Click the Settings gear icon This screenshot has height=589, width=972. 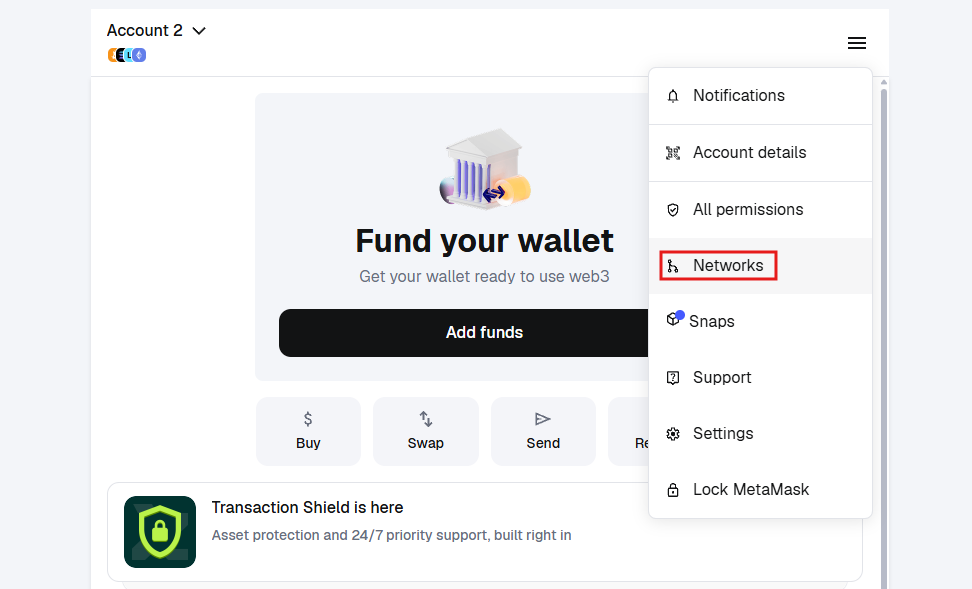coord(672,433)
